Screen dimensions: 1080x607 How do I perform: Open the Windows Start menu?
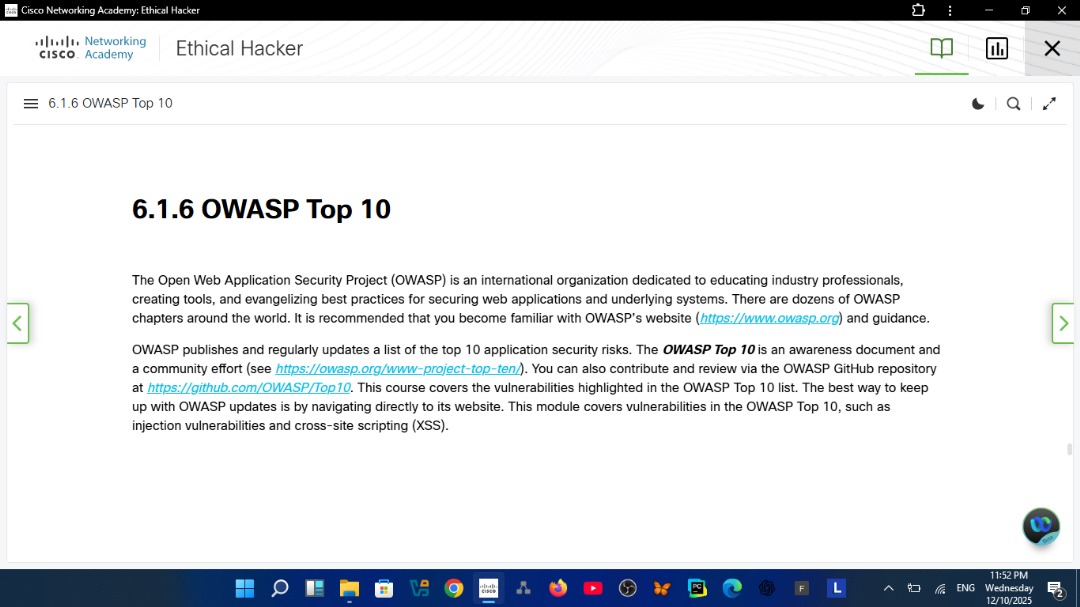click(245, 588)
